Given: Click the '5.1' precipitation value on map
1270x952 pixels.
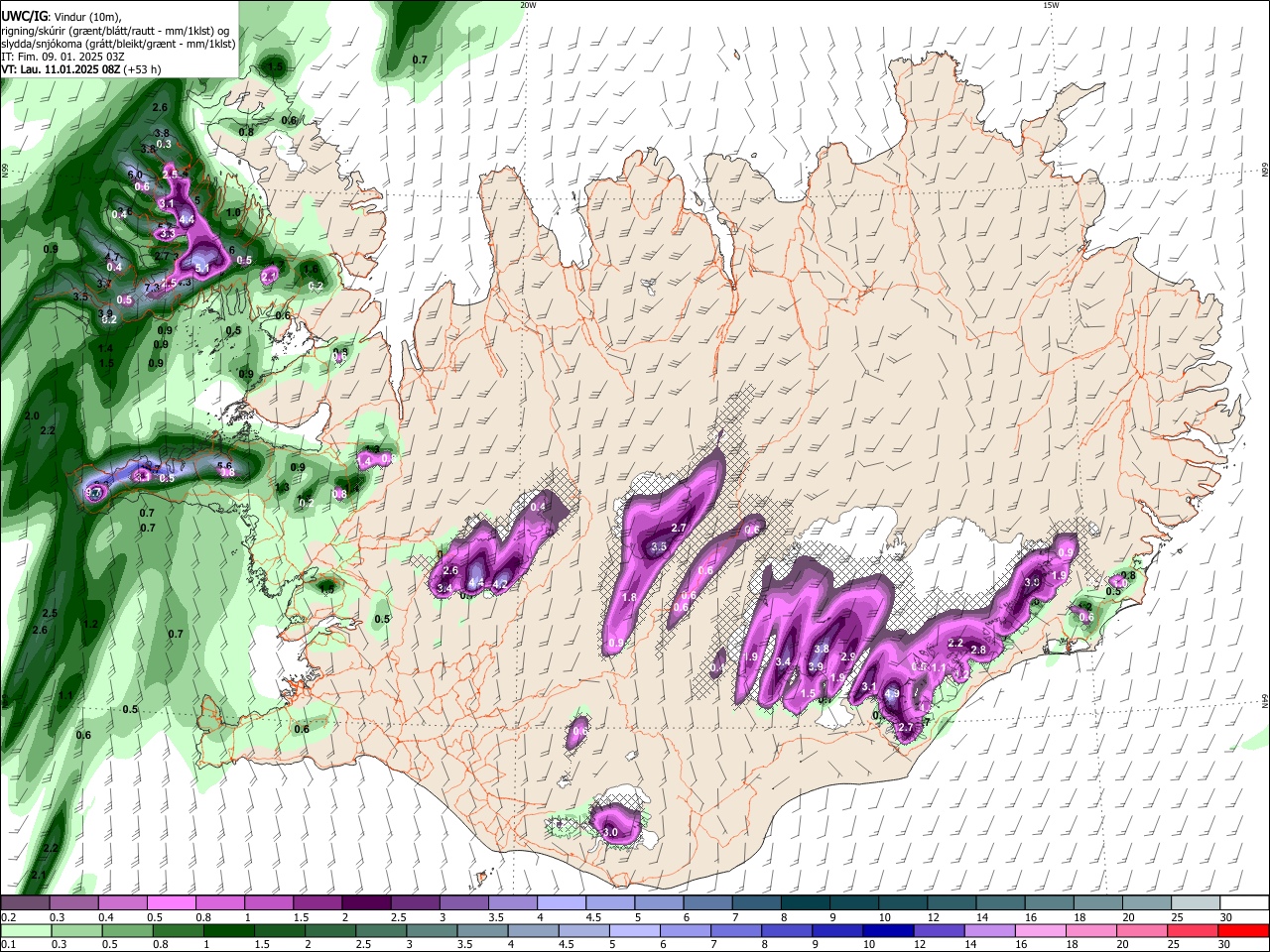Looking at the screenshot, I should pos(202,268).
